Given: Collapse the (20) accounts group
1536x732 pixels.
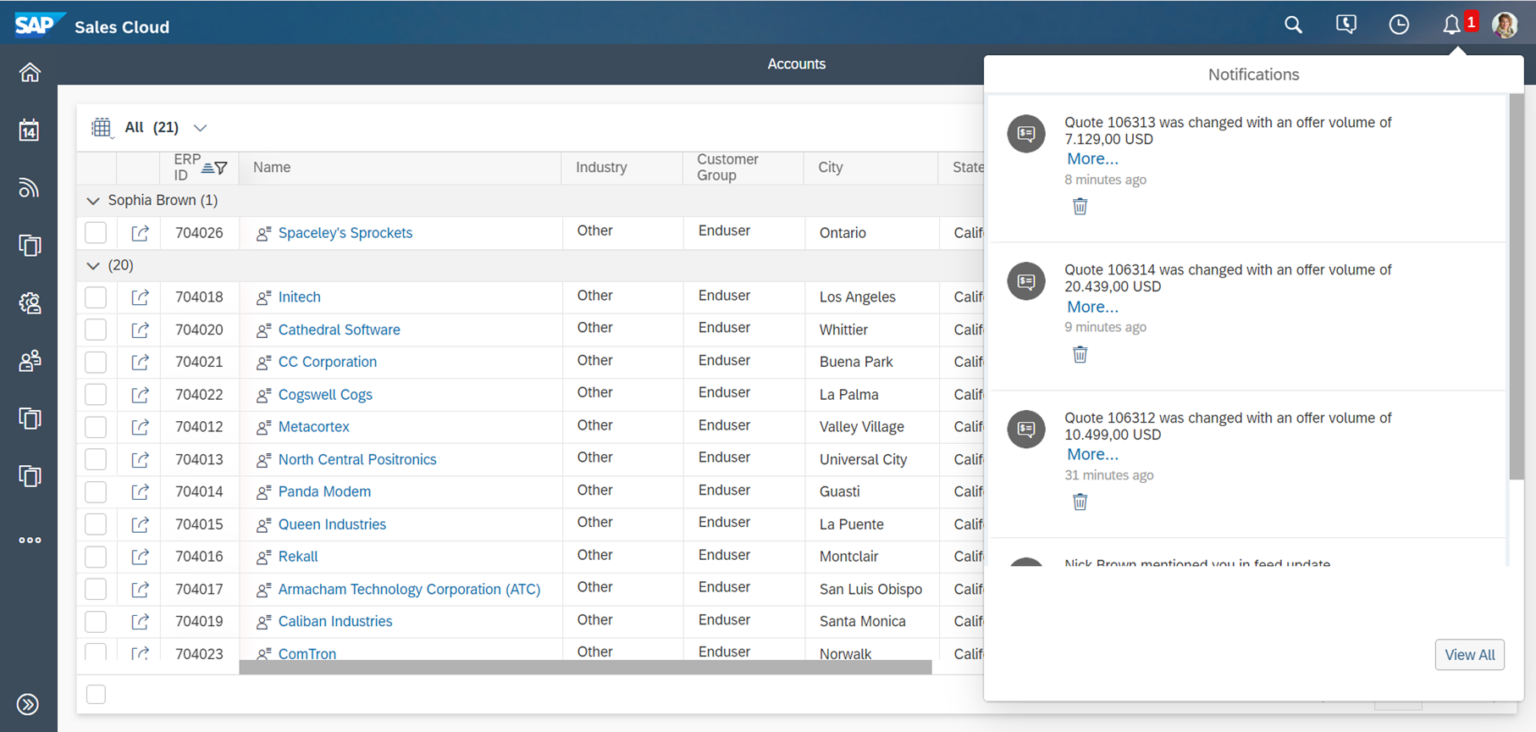Looking at the screenshot, I should pyautogui.click(x=93, y=265).
